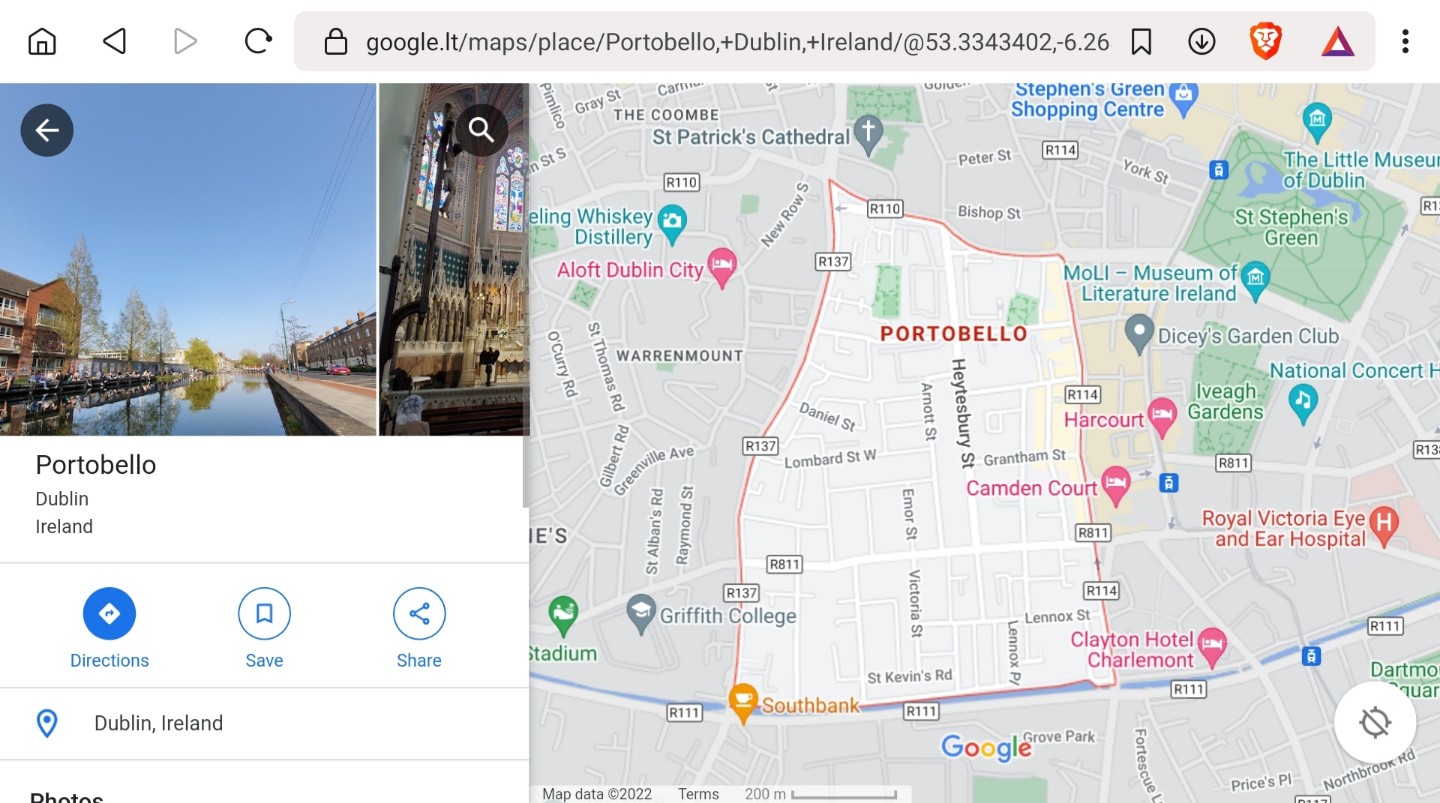Close place panel with back arrow
The height and width of the screenshot is (803, 1440).
point(47,130)
